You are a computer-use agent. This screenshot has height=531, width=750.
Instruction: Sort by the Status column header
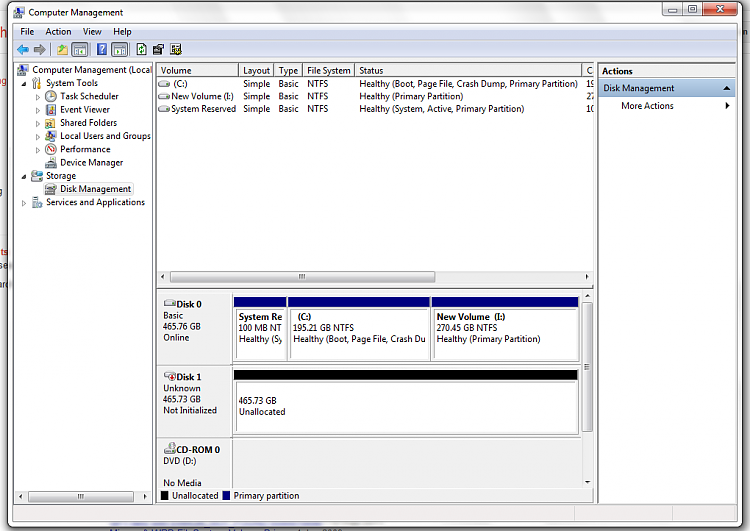click(x=468, y=70)
